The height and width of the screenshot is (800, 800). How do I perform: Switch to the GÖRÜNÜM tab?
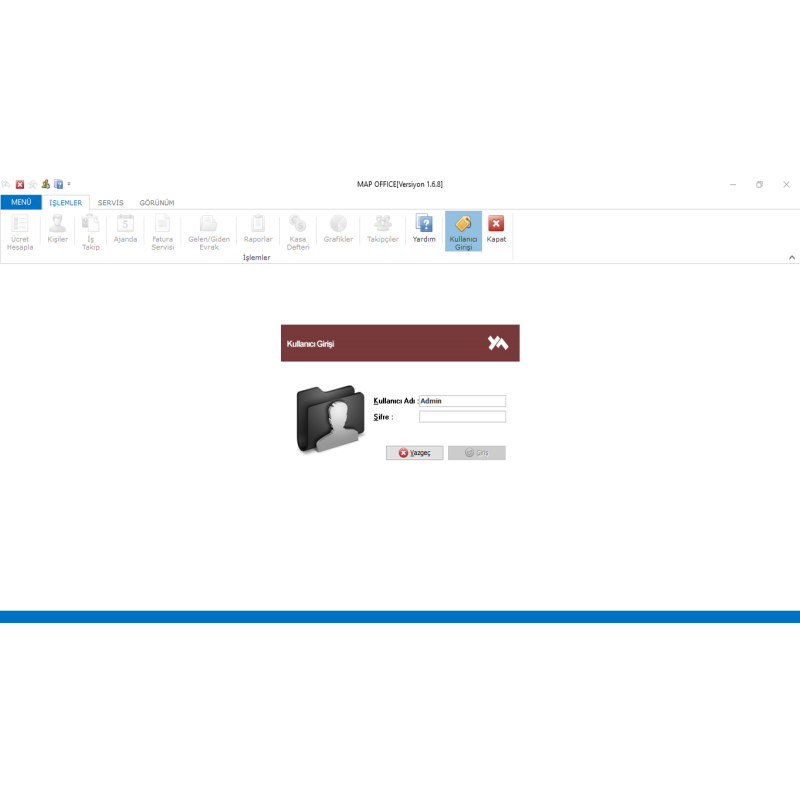coord(157,203)
